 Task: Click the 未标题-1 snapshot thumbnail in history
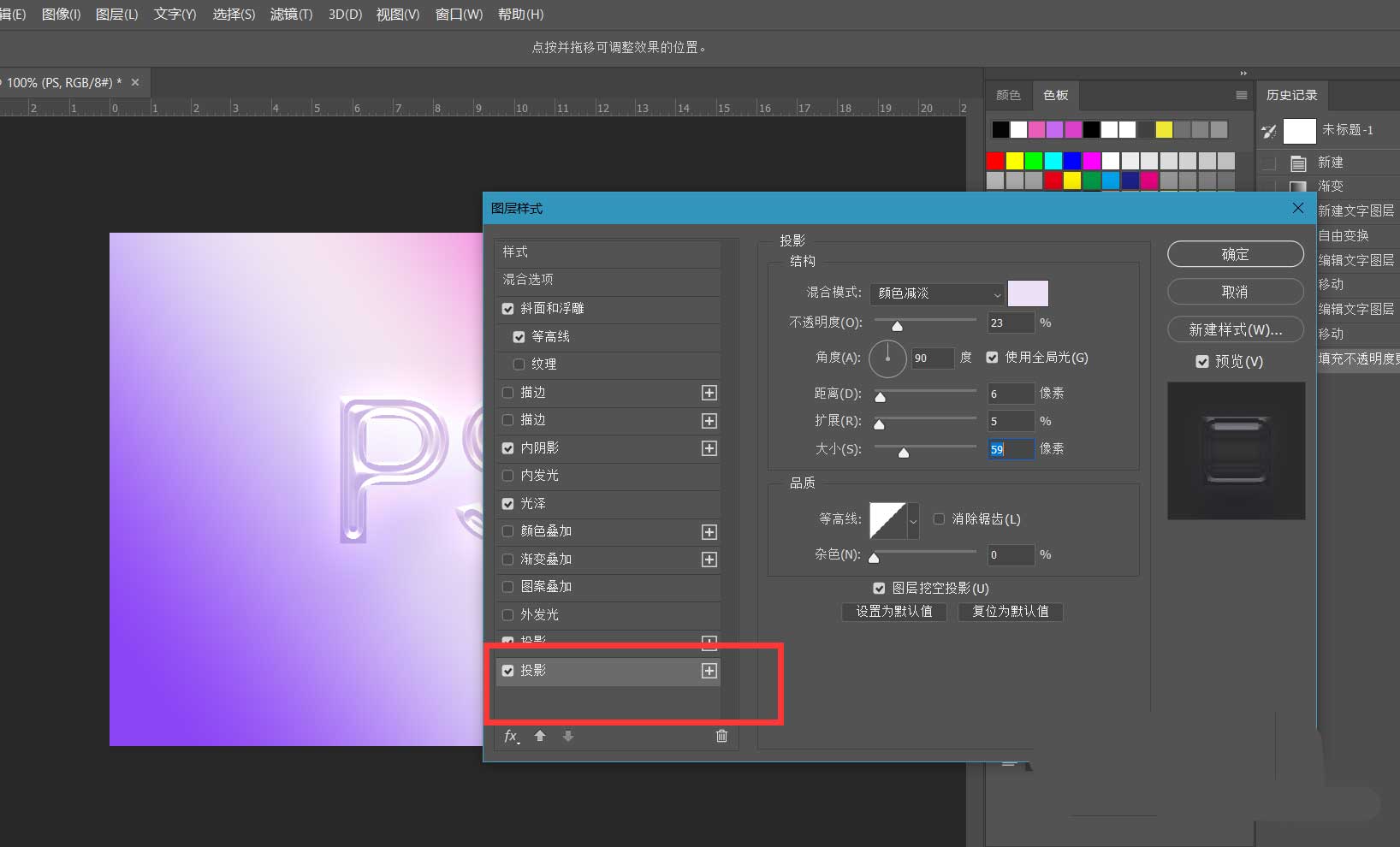tap(1299, 131)
